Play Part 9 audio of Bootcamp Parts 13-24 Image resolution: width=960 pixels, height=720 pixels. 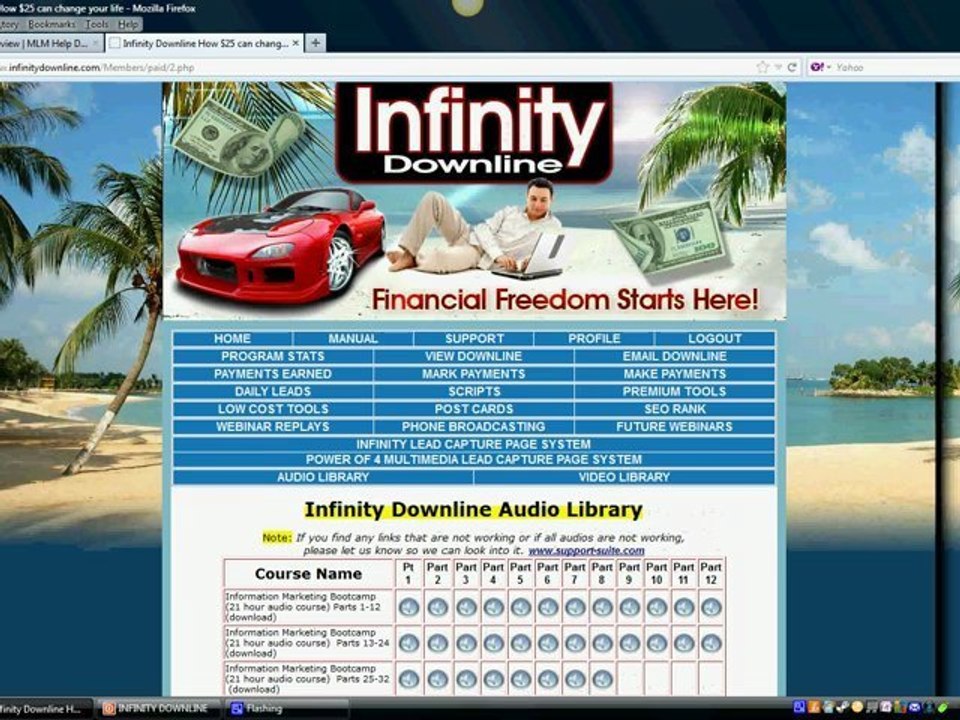[629, 643]
